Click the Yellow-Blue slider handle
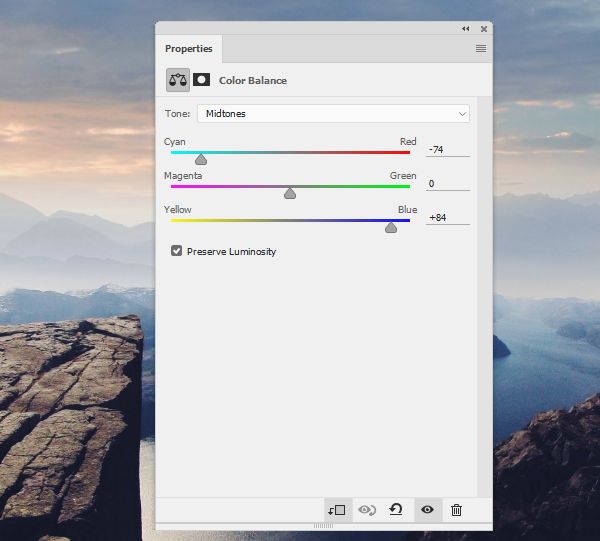The height and width of the screenshot is (541, 600). (x=391, y=227)
